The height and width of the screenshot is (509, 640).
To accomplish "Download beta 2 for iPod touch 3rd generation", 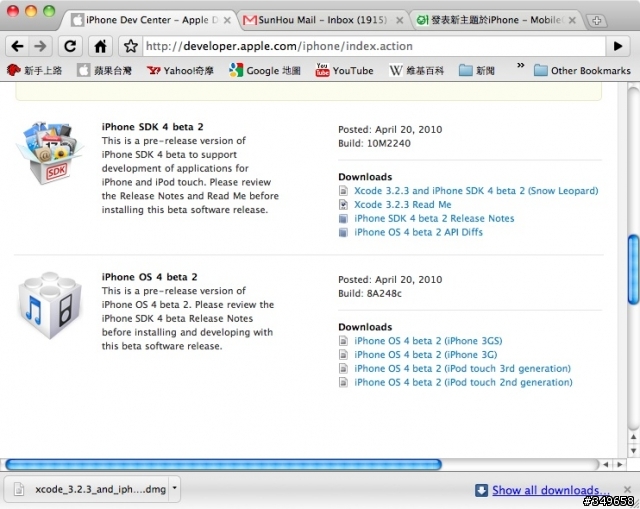I will [462, 369].
